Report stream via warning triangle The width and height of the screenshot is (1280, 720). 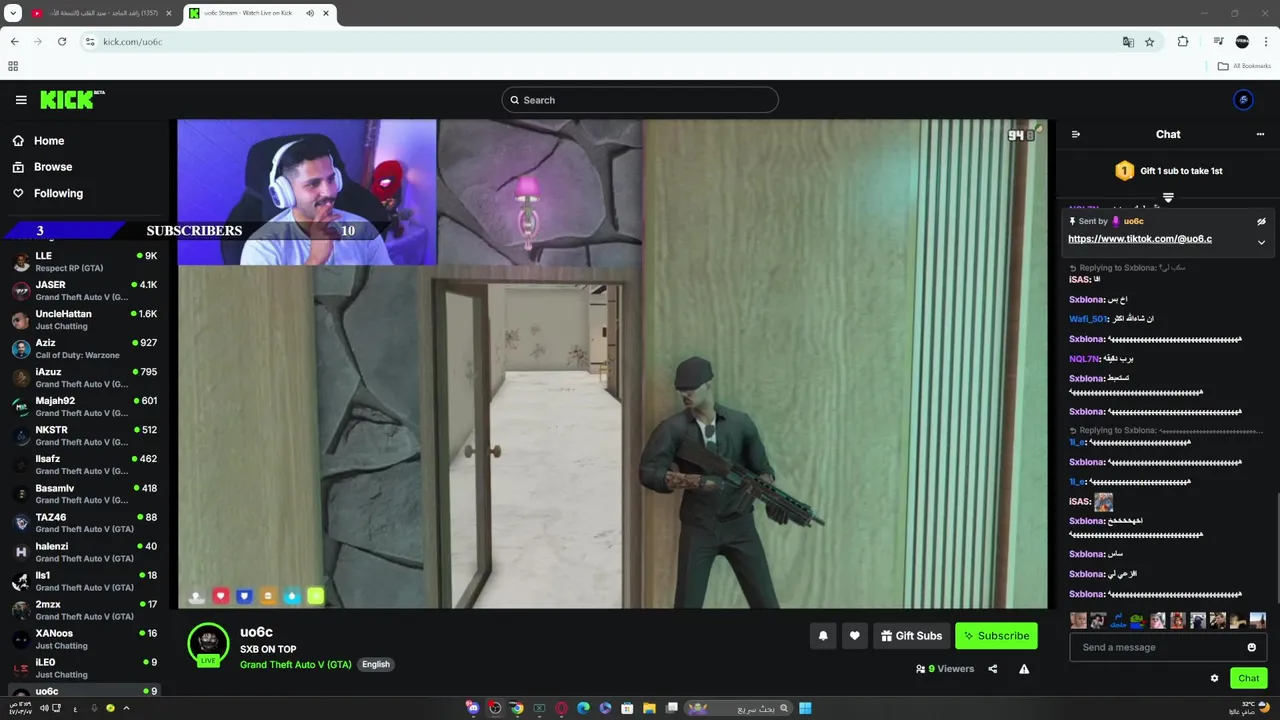pos(1024,669)
